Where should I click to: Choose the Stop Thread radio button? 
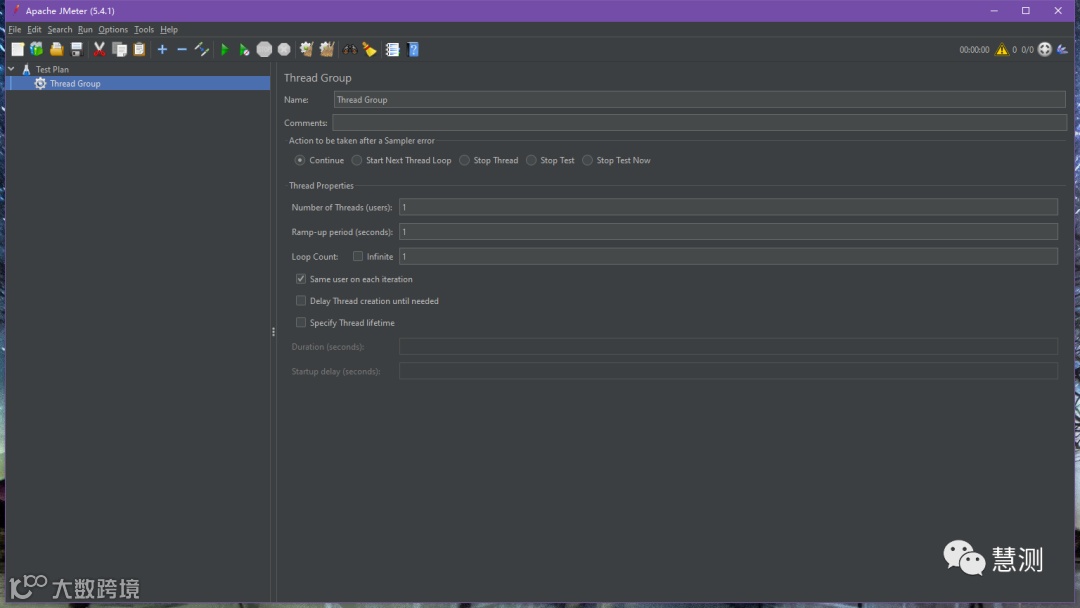464,160
